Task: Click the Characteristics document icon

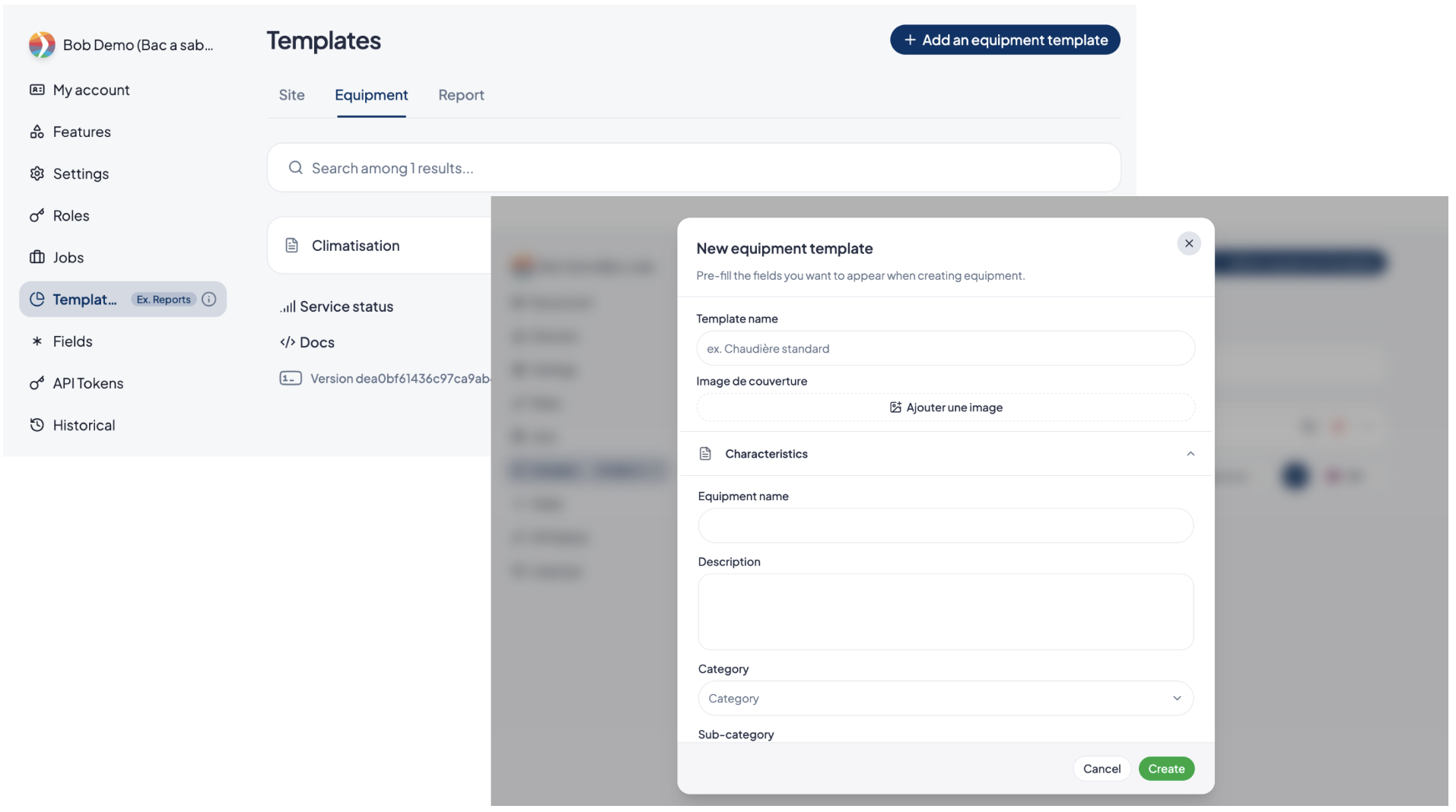Action: pos(705,454)
